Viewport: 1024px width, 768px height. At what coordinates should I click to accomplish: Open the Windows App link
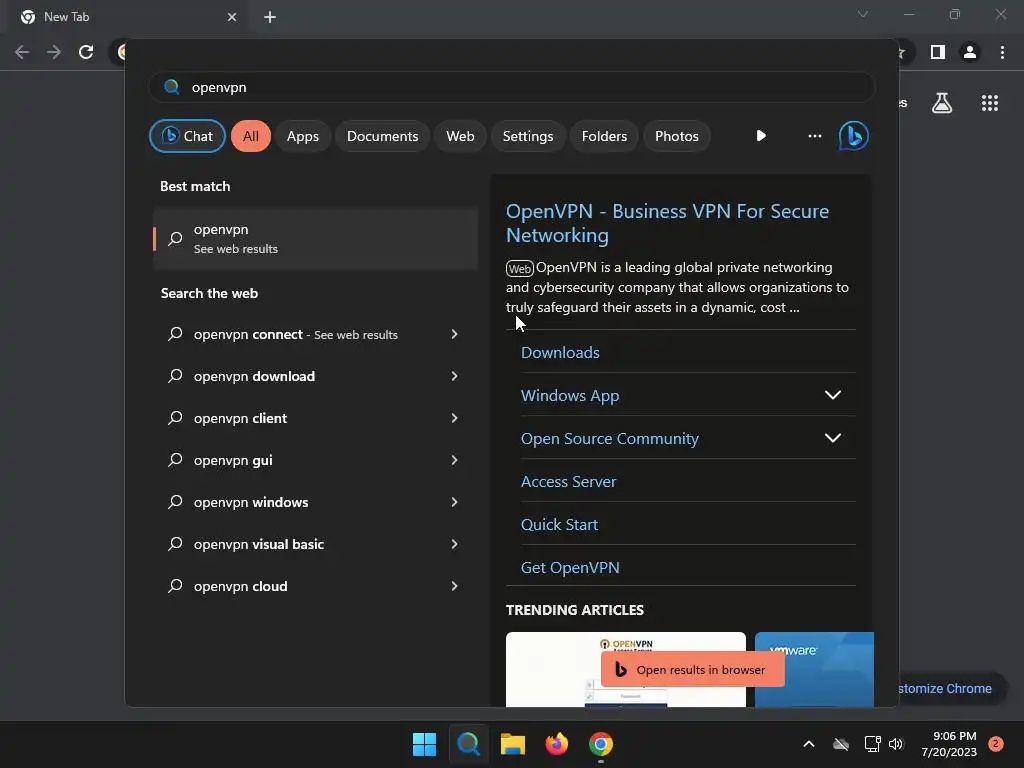[570, 396]
